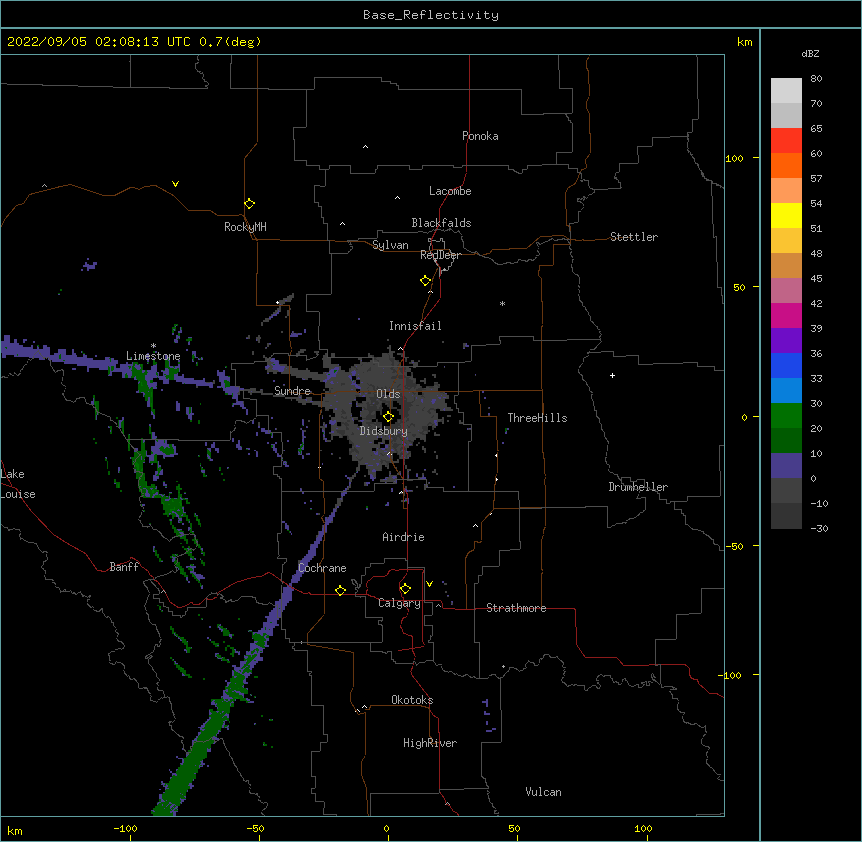Image resolution: width=862 pixels, height=842 pixels.
Task: Pick the orange 57–60 dBZ legend swatch
Action: pyautogui.click(x=786, y=165)
